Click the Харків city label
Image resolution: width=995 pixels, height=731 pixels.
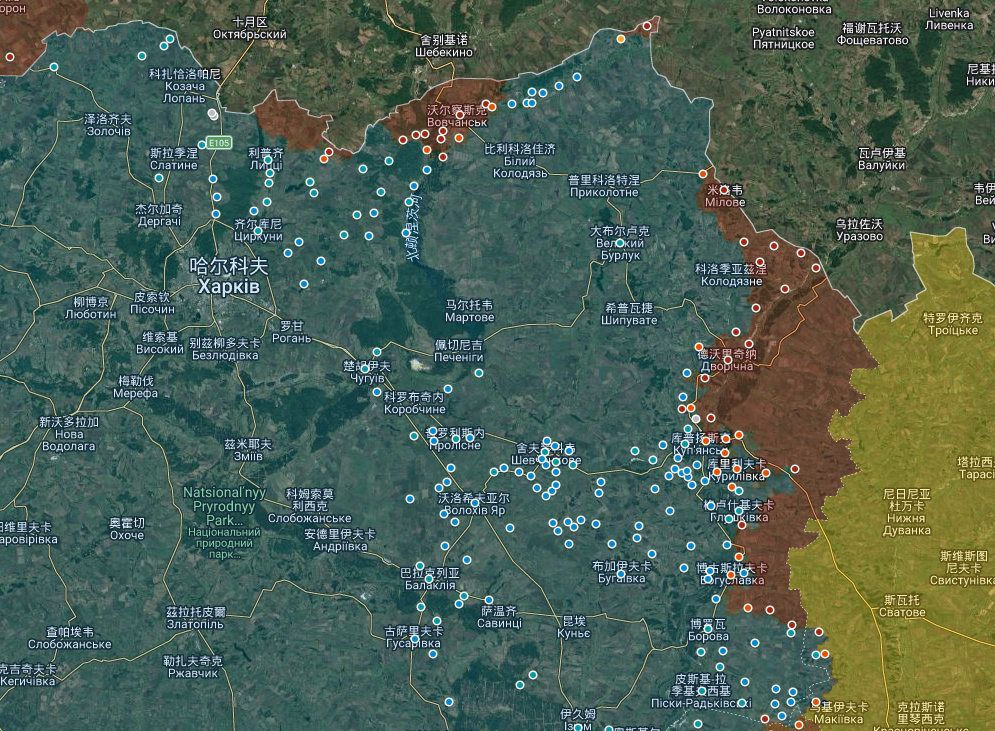[x=229, y=287]
